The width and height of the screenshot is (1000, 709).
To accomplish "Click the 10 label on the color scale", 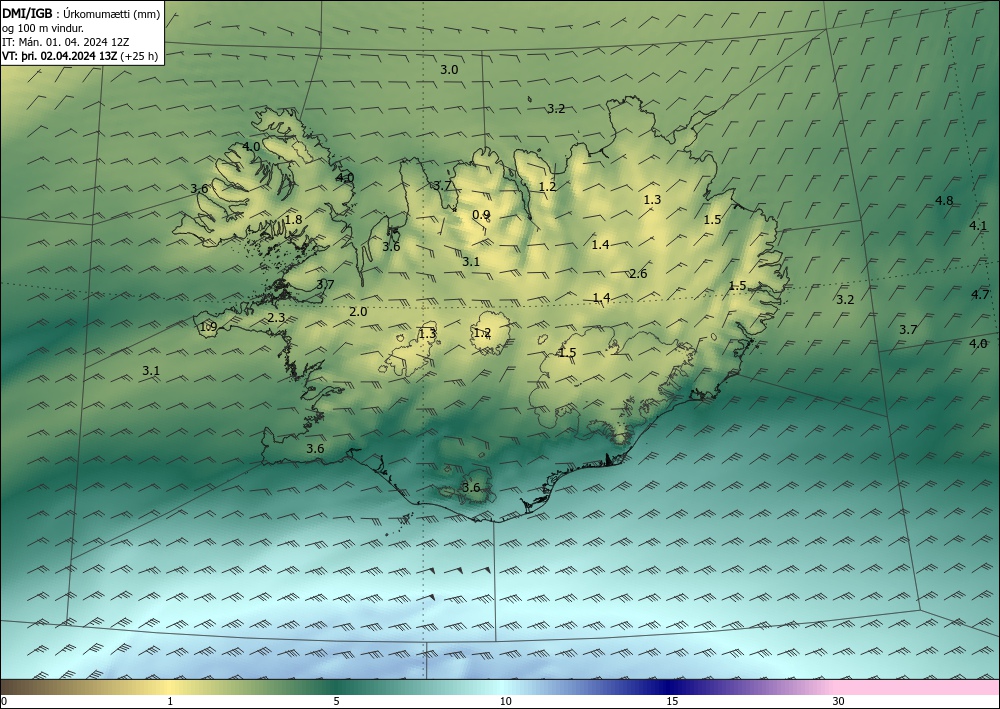I will tap(505, 701).
